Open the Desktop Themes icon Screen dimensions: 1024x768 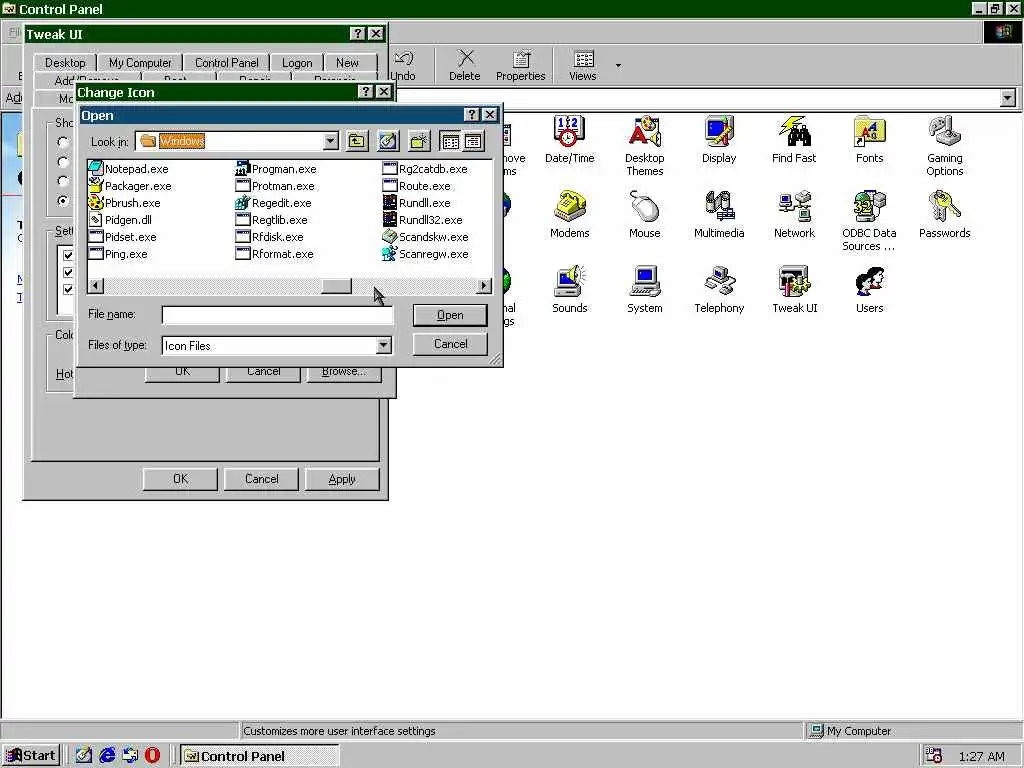pos(645,145)
